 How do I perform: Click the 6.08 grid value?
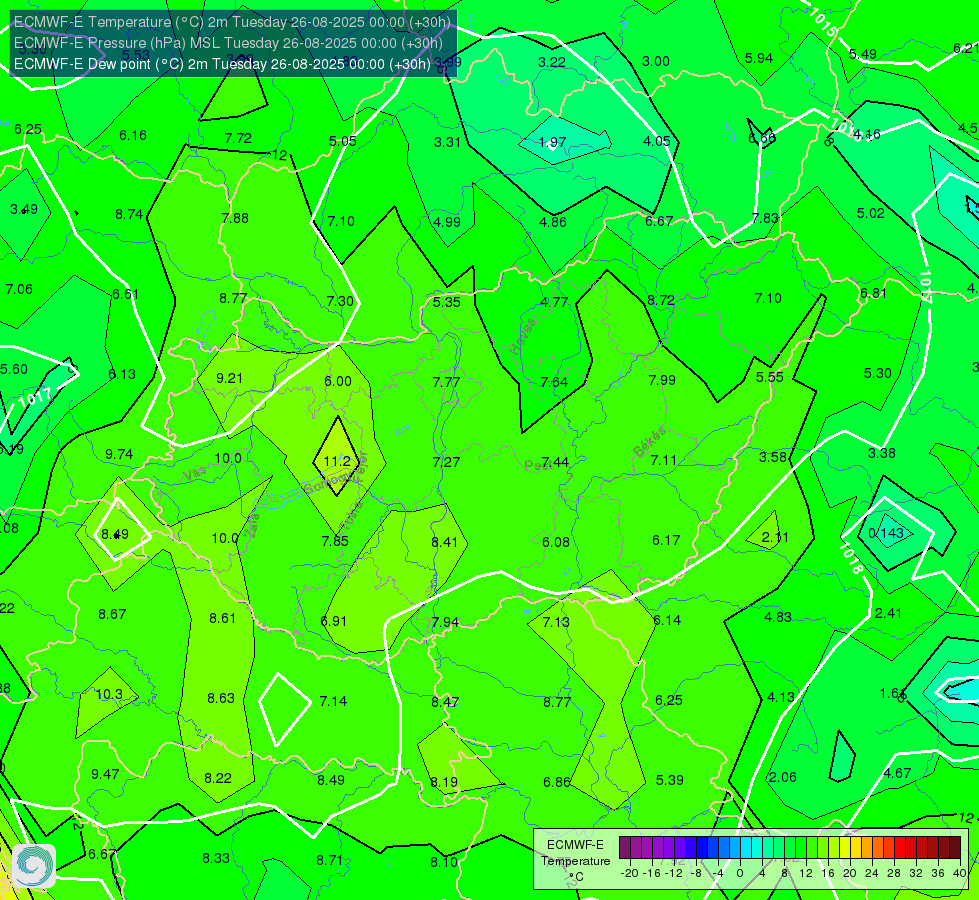(x=556, y=541)
